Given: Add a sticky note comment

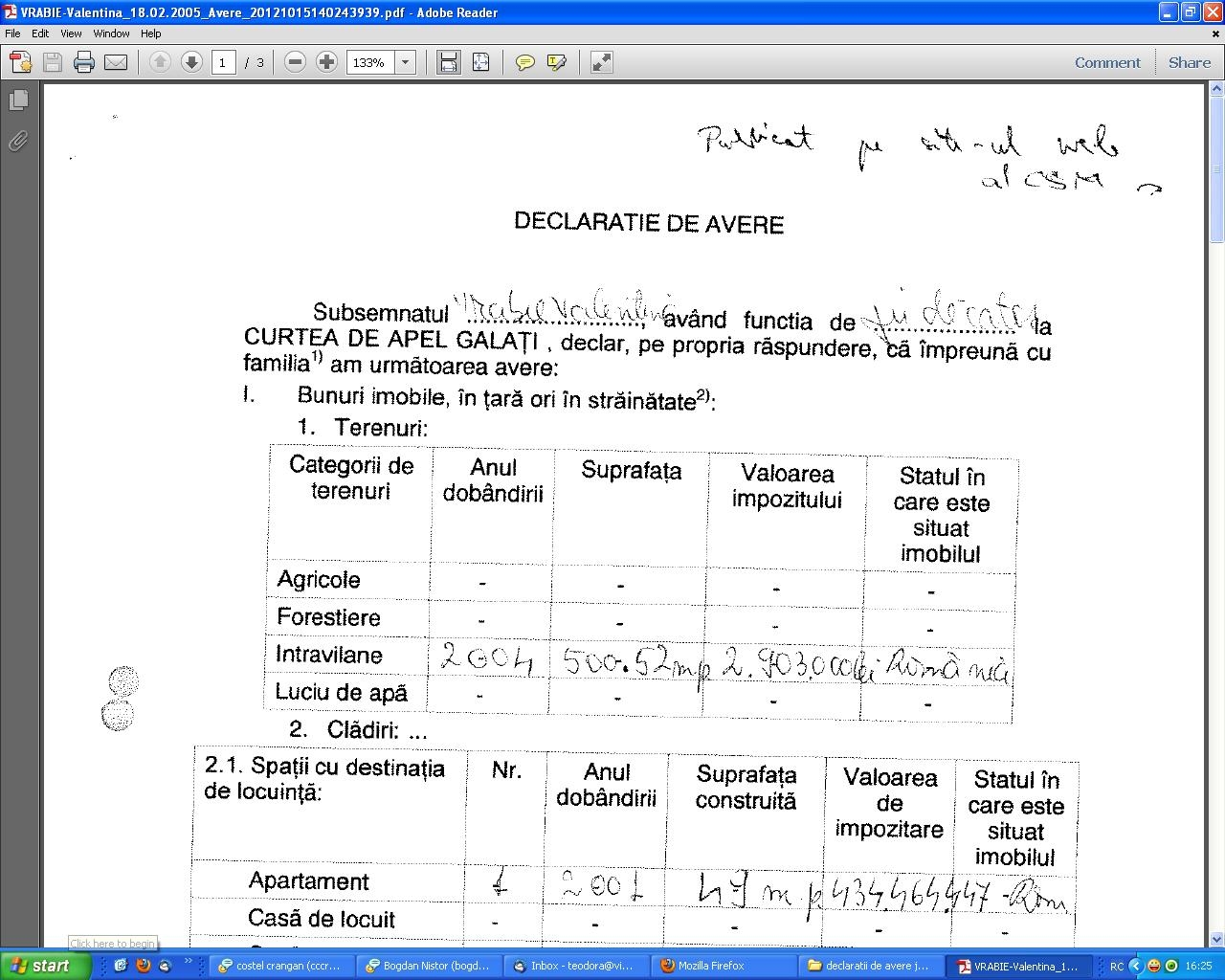Looking at the screenshot, I should (524, 63).
